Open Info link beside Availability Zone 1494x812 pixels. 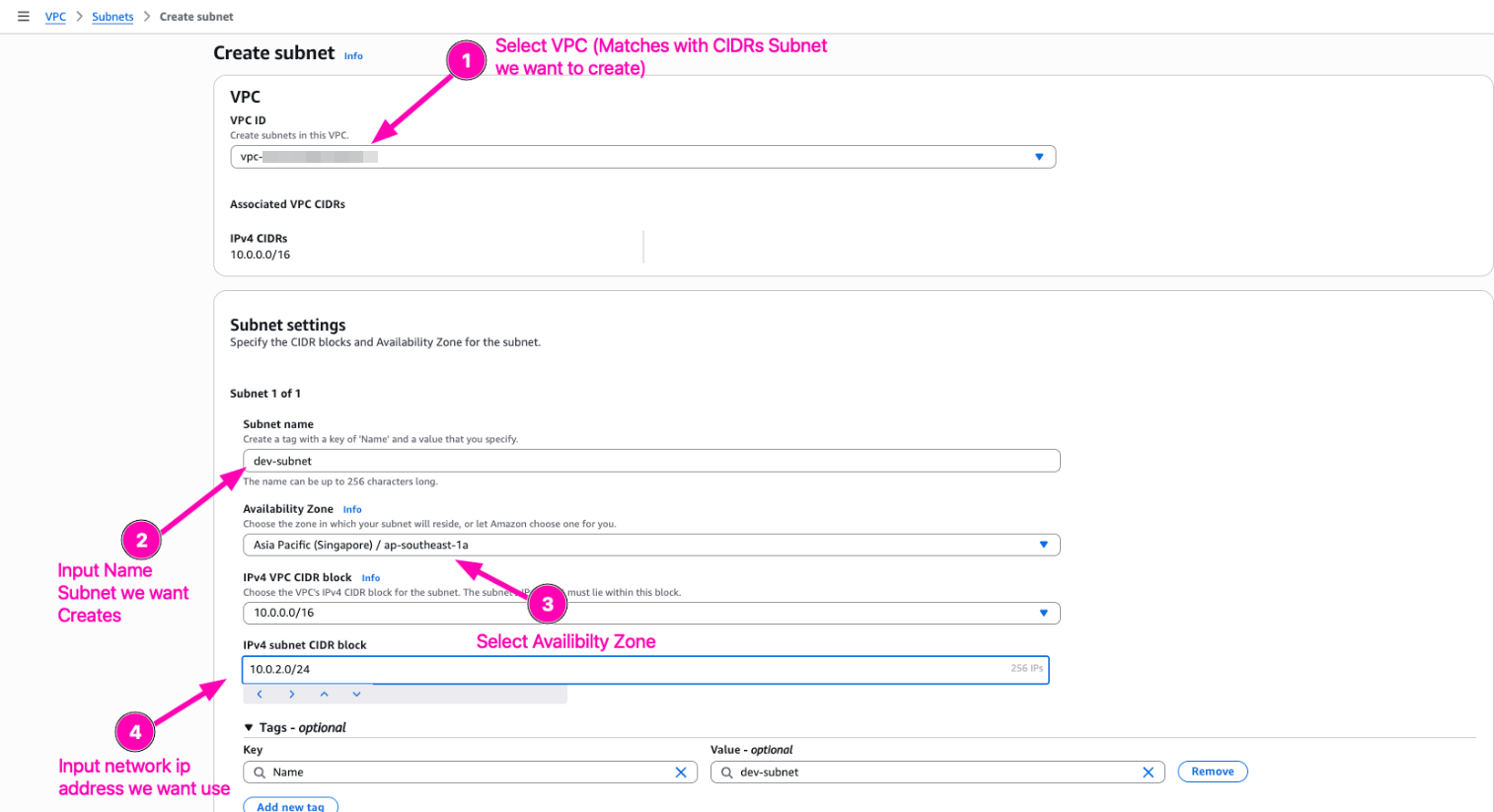pyautogui.click(x=352, y=510)
